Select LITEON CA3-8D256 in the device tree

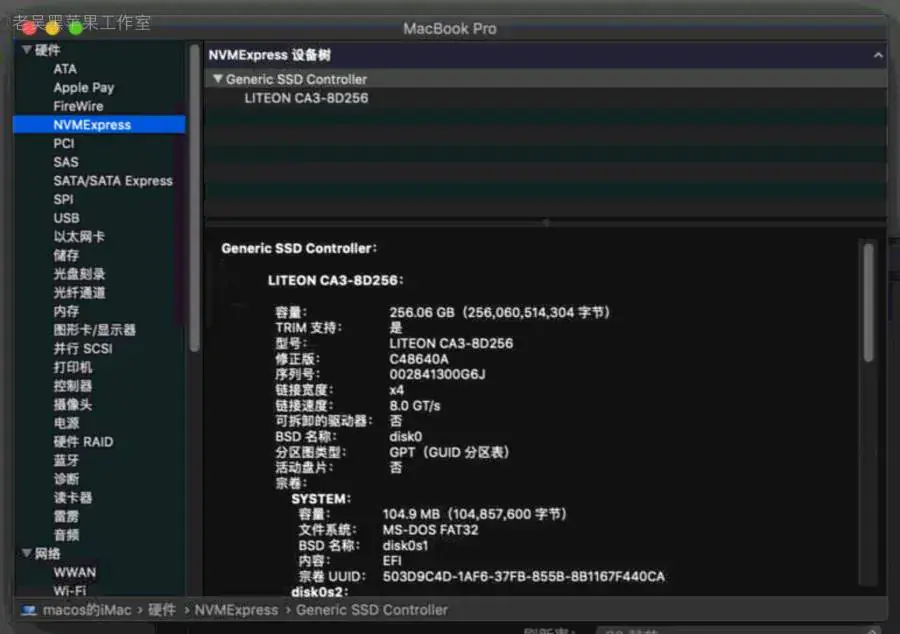307,98
